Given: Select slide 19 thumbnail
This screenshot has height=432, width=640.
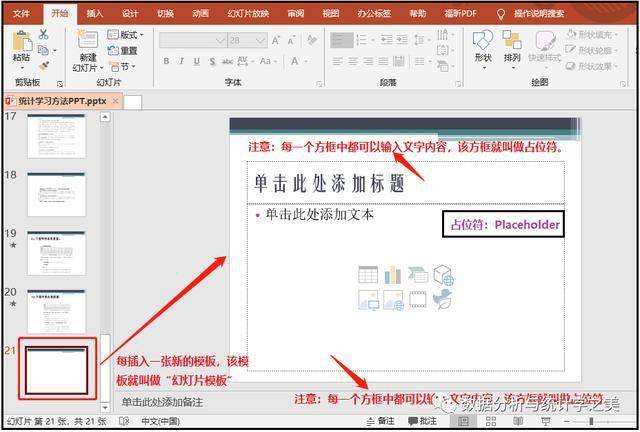Looking at the screenshot, I should pyautogui.click(x=57, y=253).
